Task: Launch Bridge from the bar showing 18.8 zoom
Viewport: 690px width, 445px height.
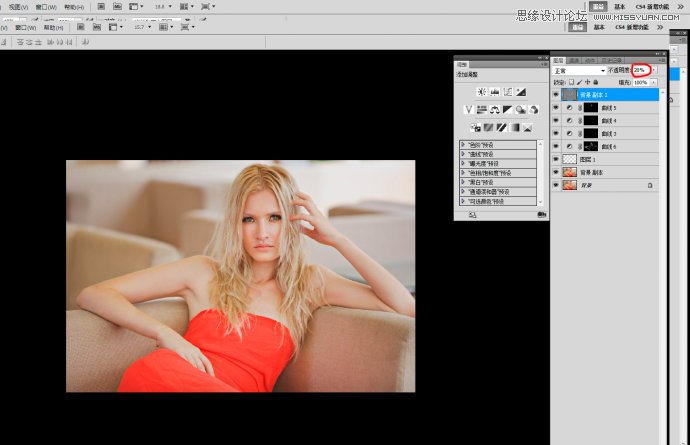Action: [101, 7]
